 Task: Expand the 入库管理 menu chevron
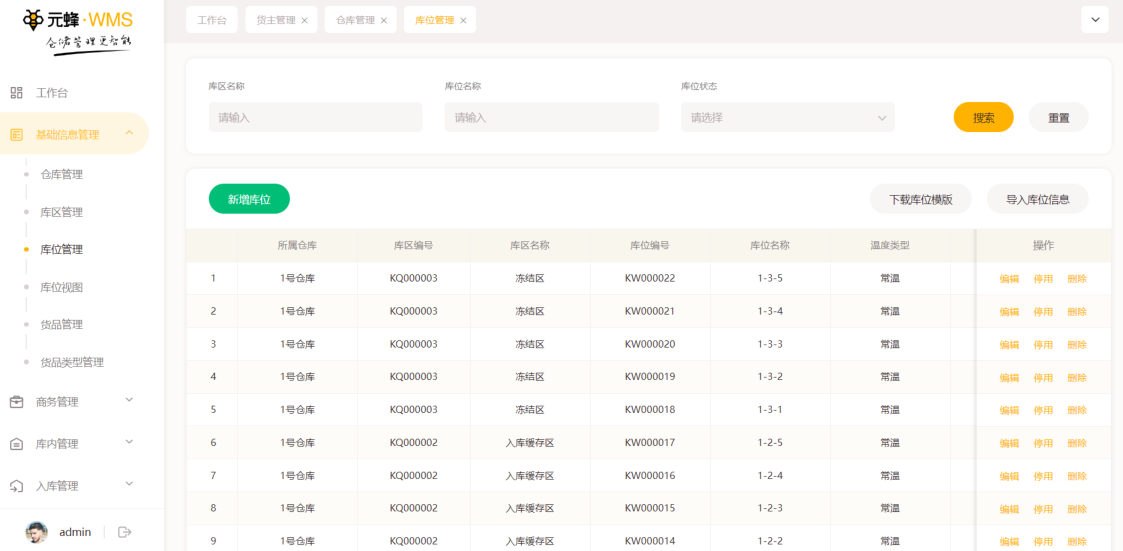point(129,484)
